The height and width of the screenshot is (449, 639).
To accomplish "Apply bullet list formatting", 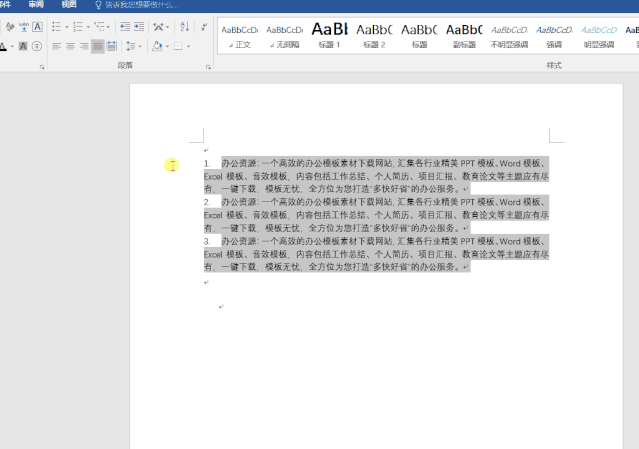I will click(56, 27).
